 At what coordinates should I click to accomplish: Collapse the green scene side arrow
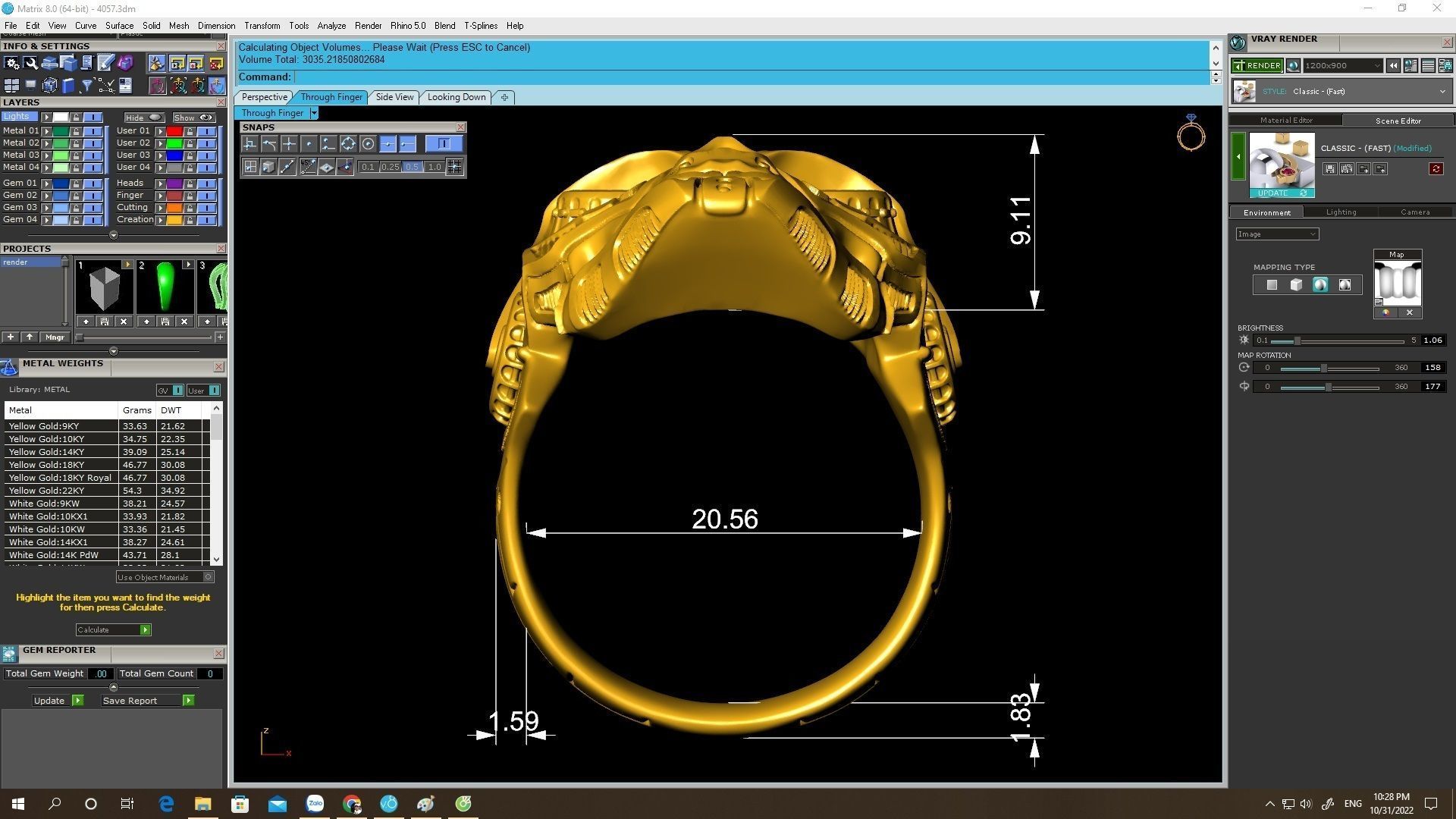pos(1238,156)
